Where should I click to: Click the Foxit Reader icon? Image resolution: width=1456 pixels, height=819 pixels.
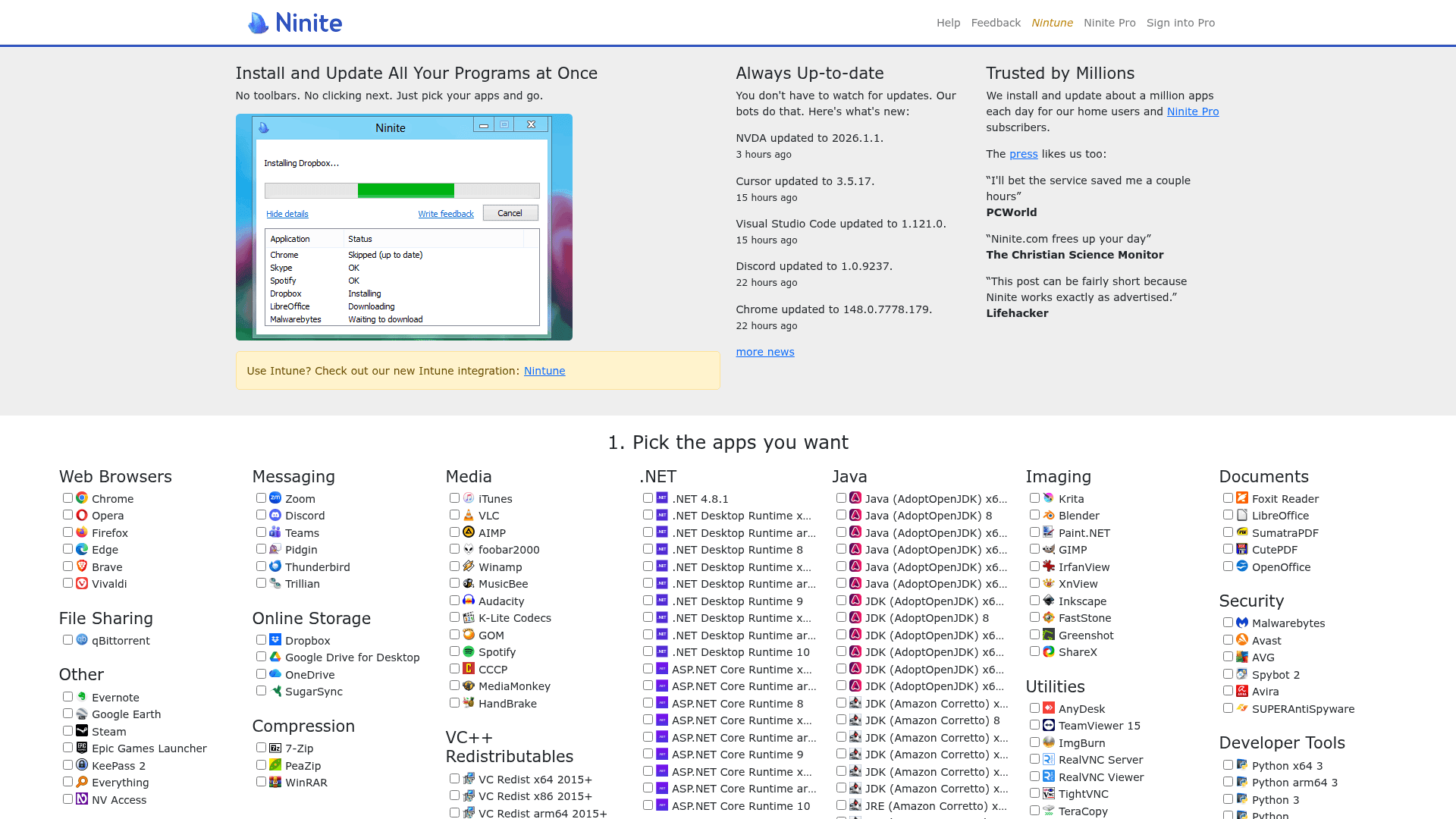1242,498
